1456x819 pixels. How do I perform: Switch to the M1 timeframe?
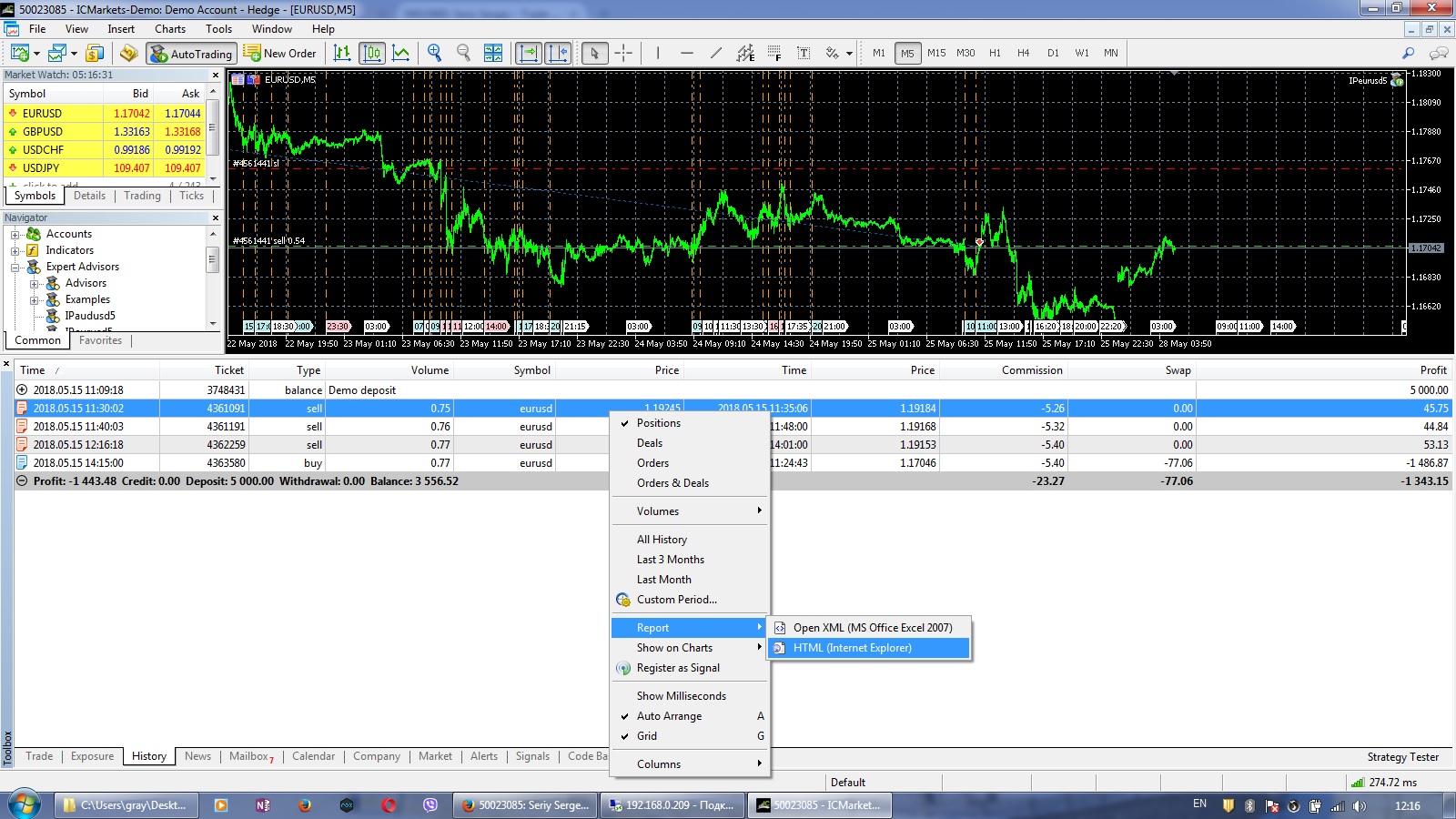(879, 53)
